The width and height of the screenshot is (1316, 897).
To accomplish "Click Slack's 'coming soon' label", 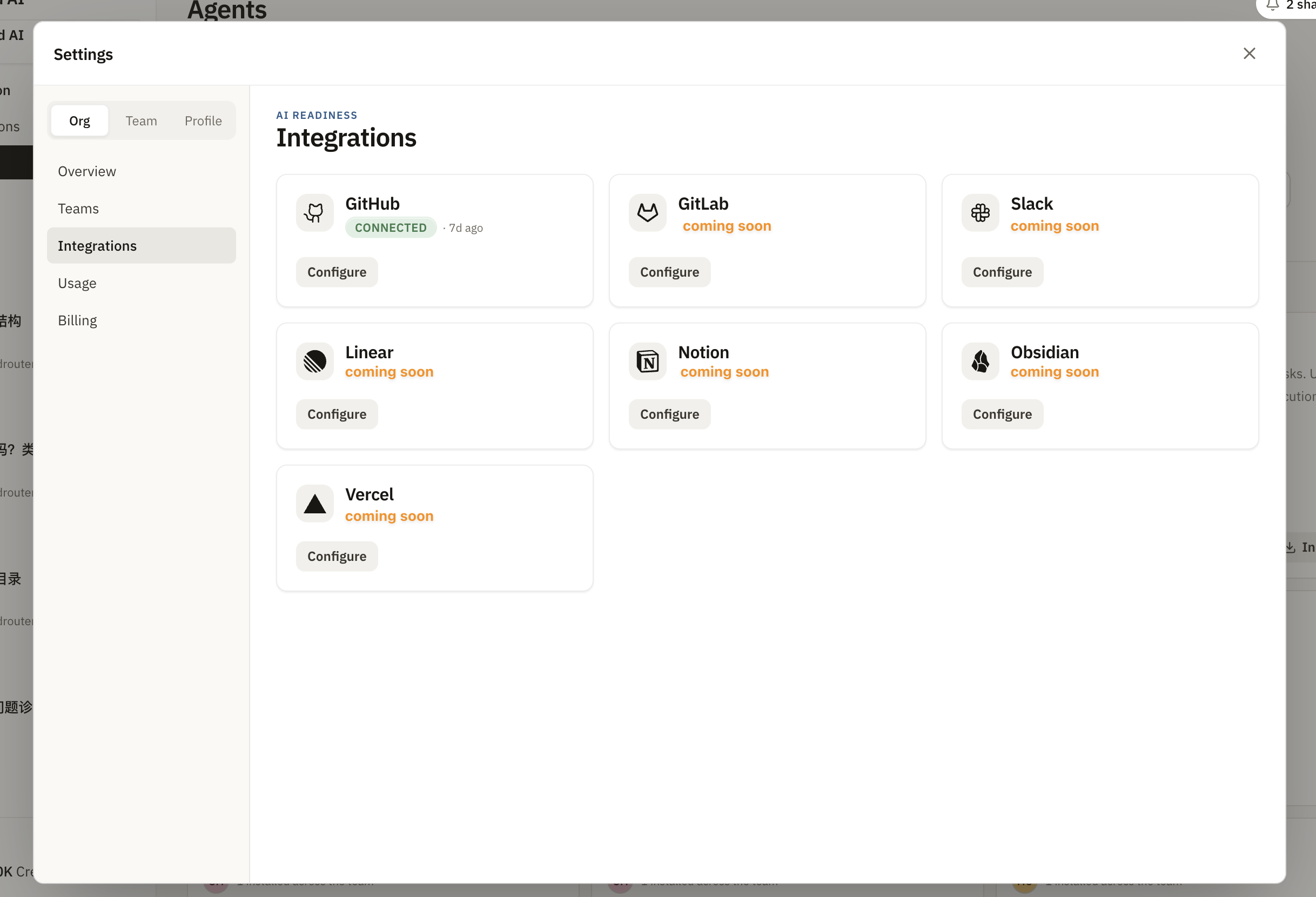I will 1055,226.
